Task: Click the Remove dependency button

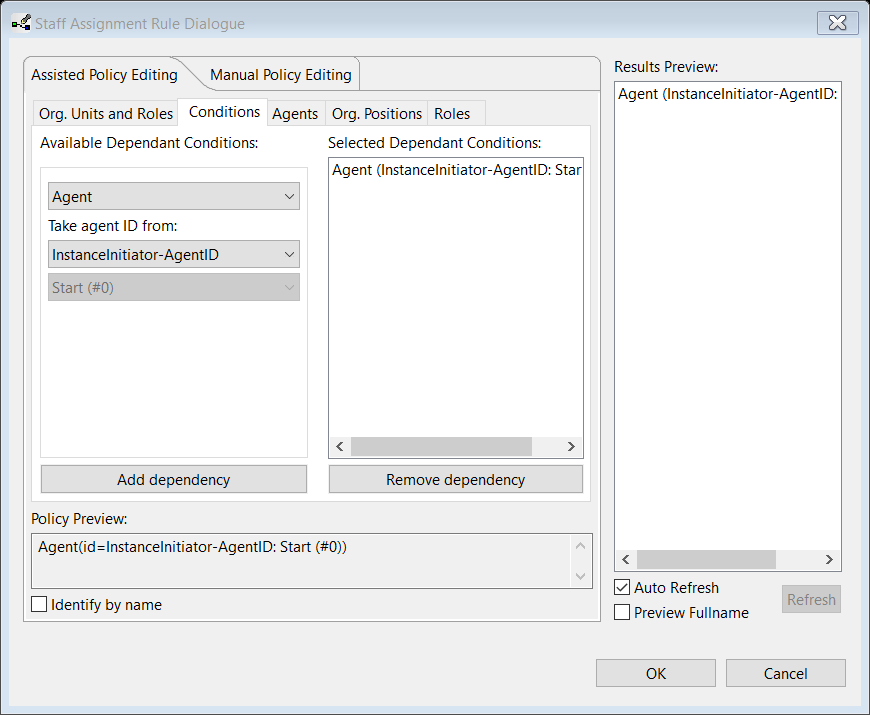Action: point(455,480)
